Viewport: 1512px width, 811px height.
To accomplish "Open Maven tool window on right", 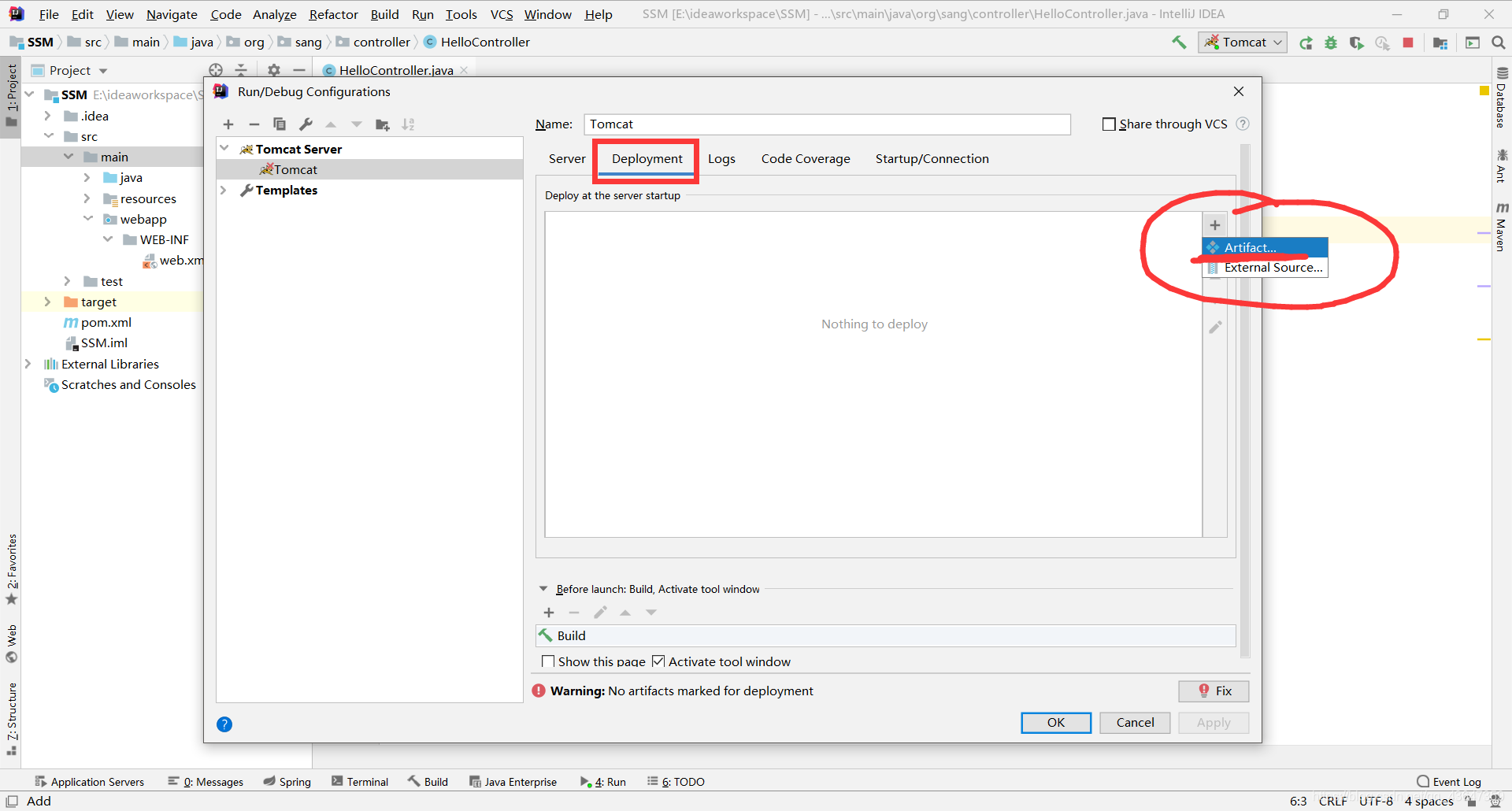I will 1501,227.
